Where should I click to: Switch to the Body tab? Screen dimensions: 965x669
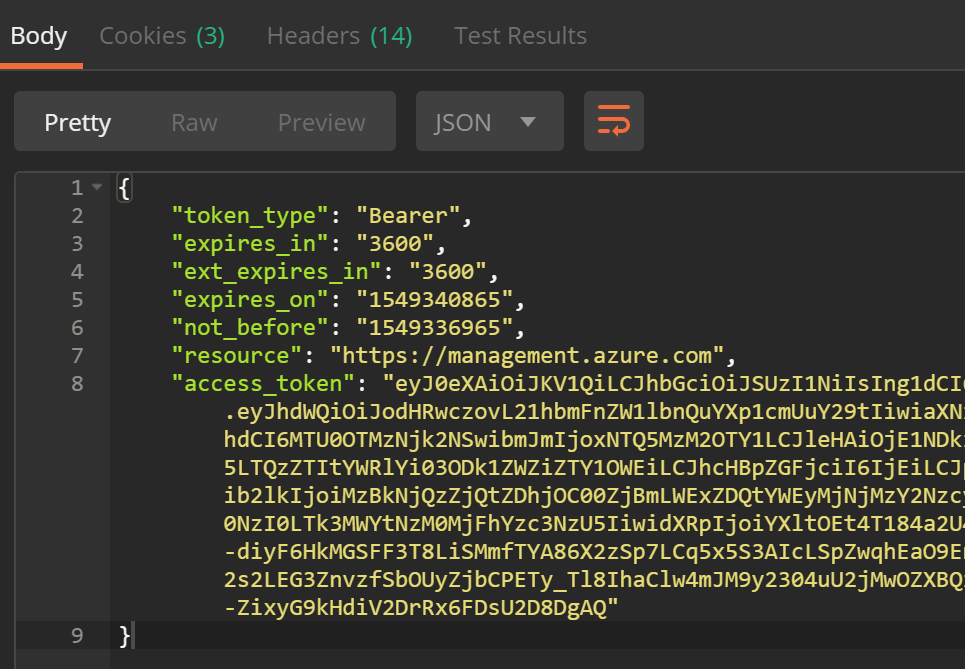39,36
